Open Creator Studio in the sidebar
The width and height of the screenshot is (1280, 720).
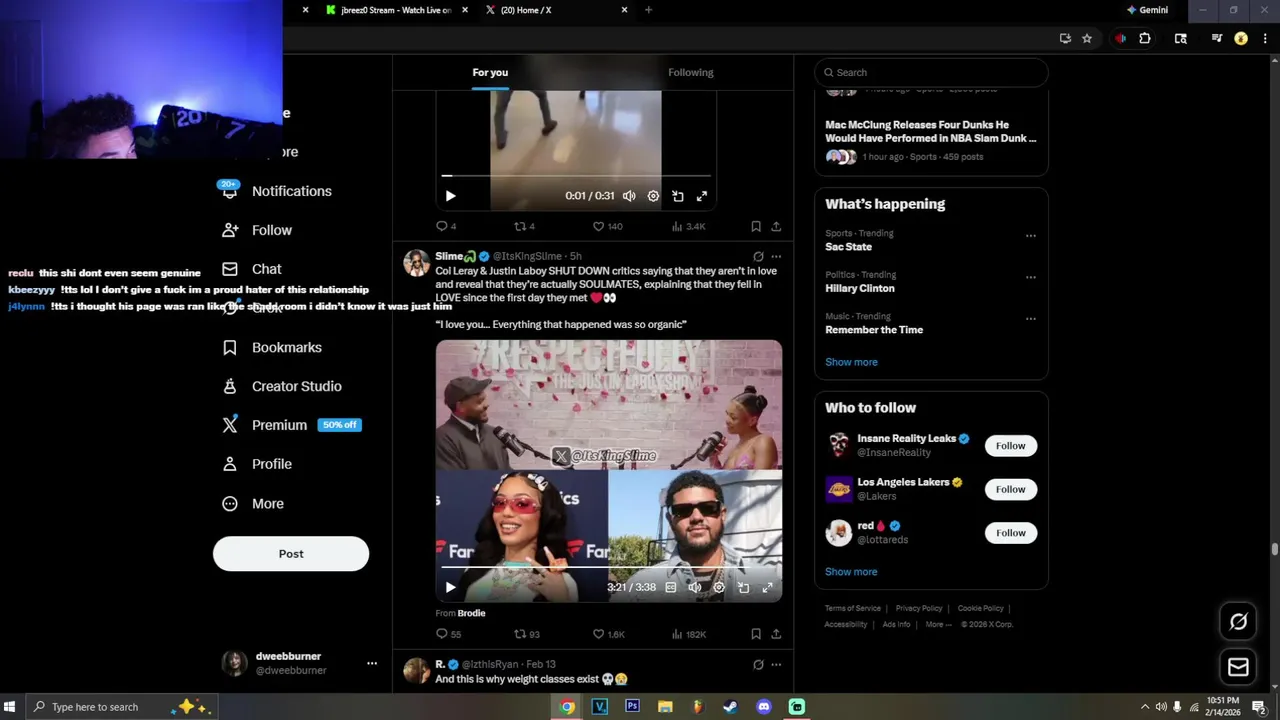[x=283, y=386]
